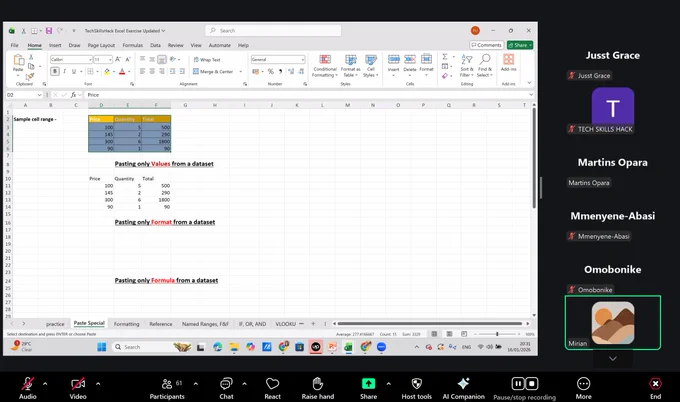Open Host tools in Zoom toolbar
Viewport: 680px width, 402px height.
[x=416, y=388]
